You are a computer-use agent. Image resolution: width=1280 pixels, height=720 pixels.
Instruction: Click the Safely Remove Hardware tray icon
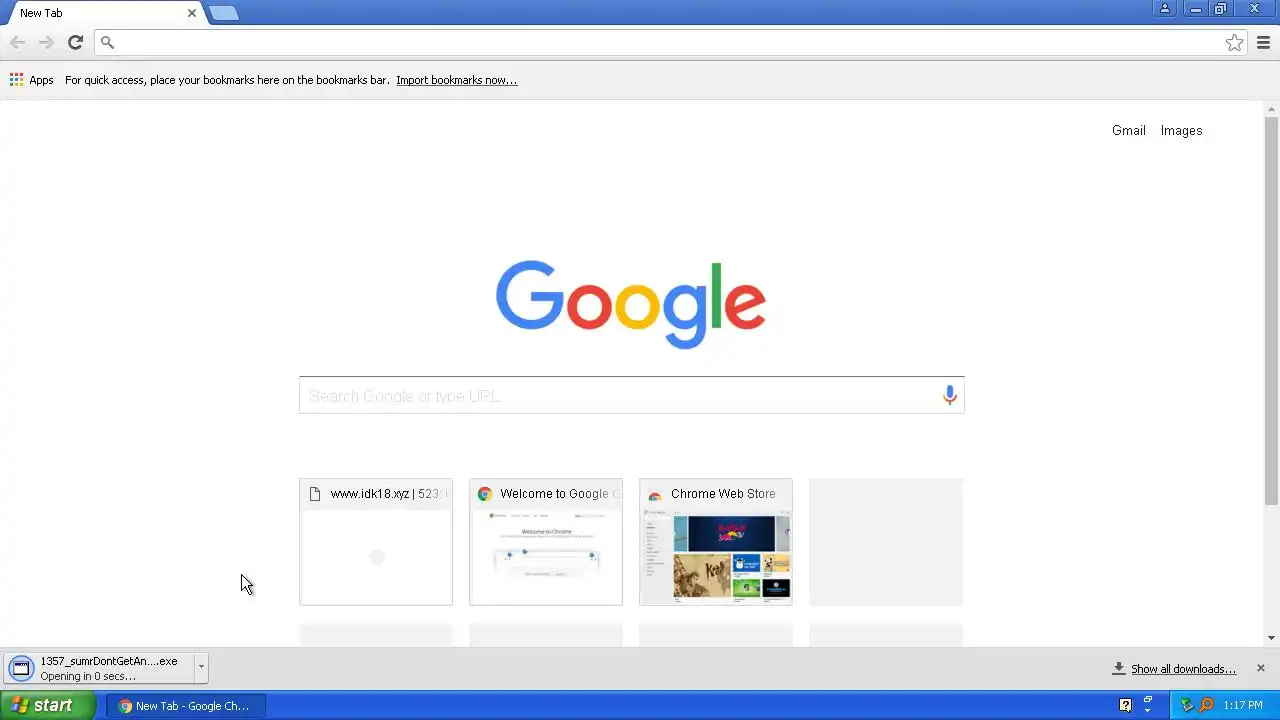[x=1187, y=705]
